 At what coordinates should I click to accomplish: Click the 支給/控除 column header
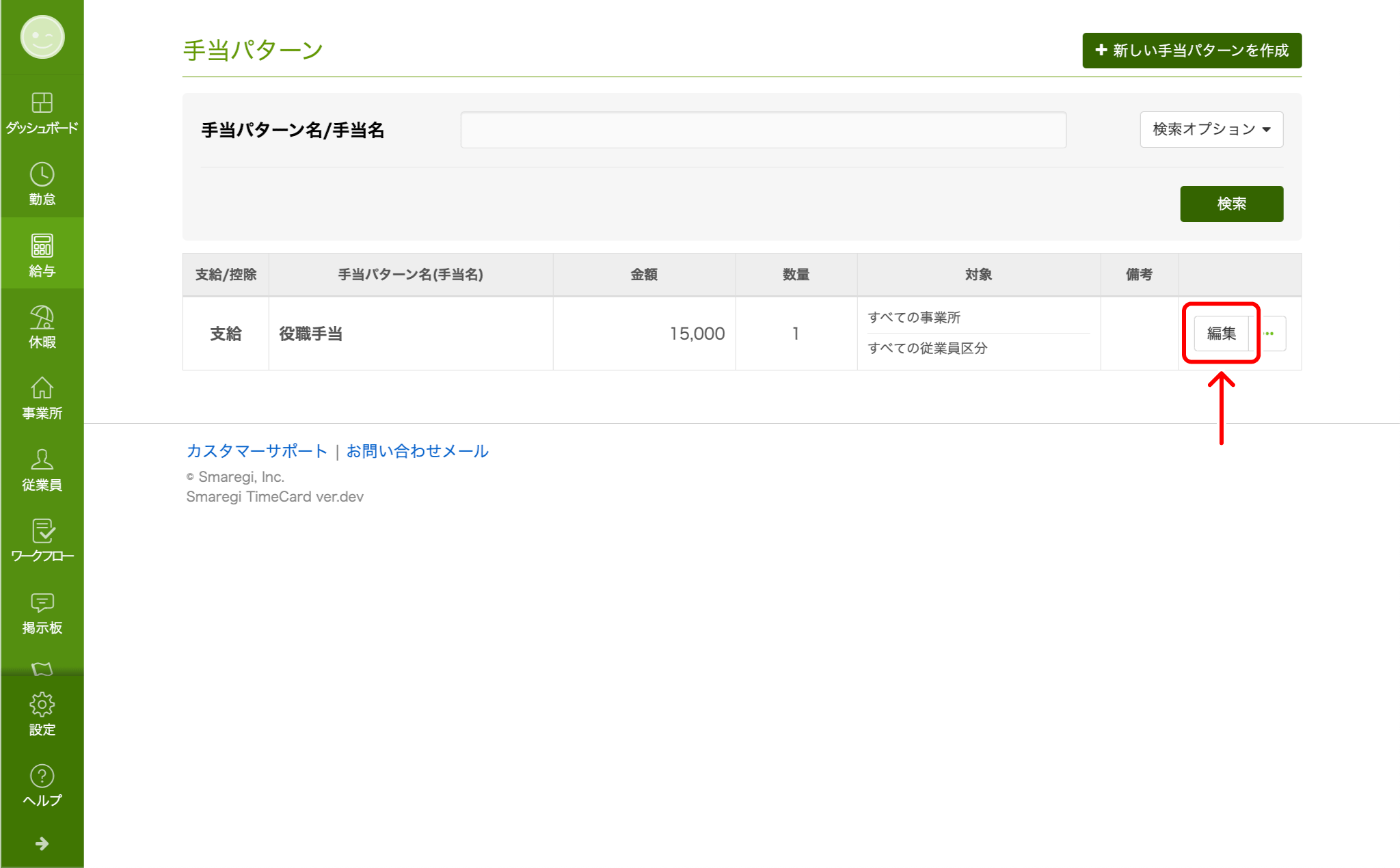(226, 275)
